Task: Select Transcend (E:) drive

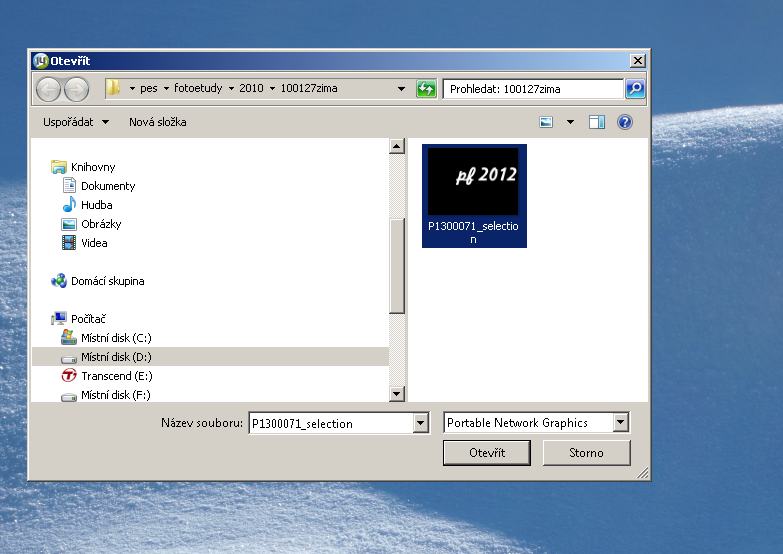Action: 116,376
